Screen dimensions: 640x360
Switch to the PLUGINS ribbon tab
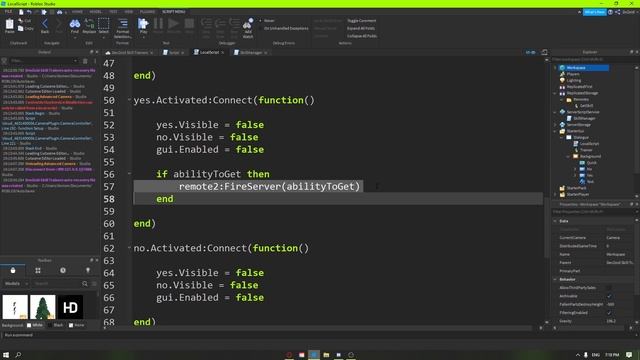click(x=147, y=12)
